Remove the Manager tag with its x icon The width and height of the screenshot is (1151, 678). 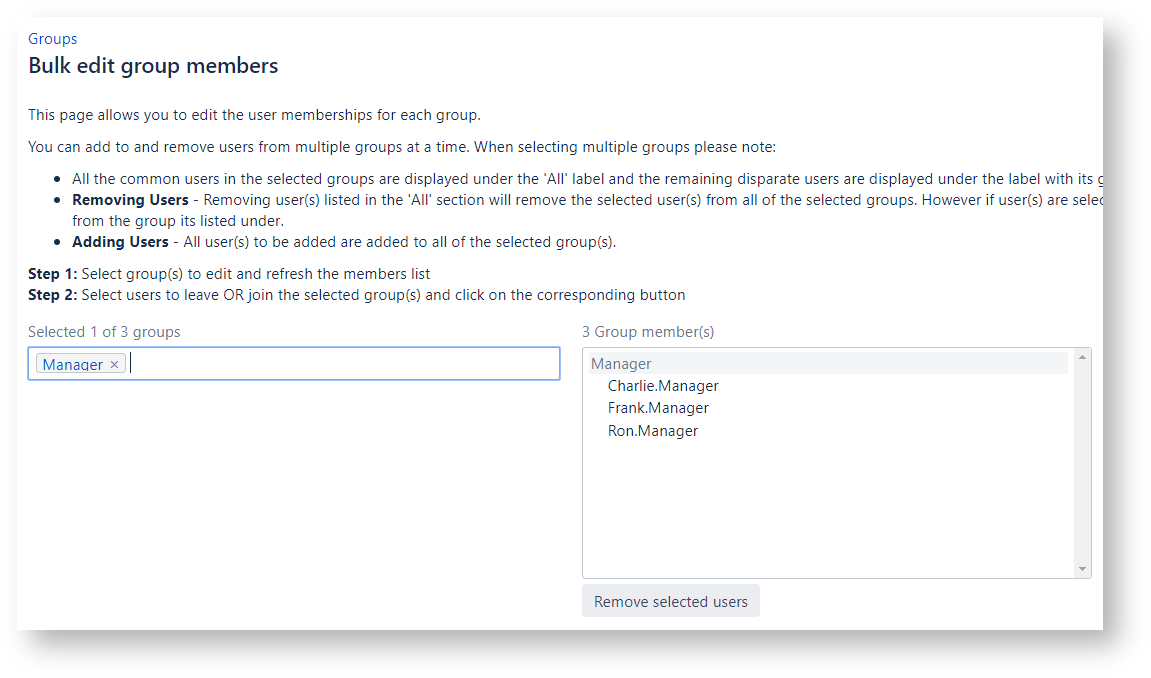pos(114,365)
